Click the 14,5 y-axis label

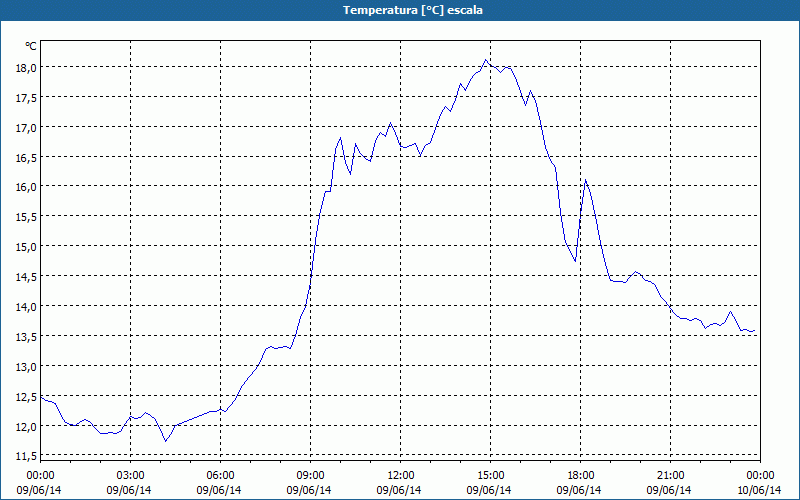tap(26, 278)
